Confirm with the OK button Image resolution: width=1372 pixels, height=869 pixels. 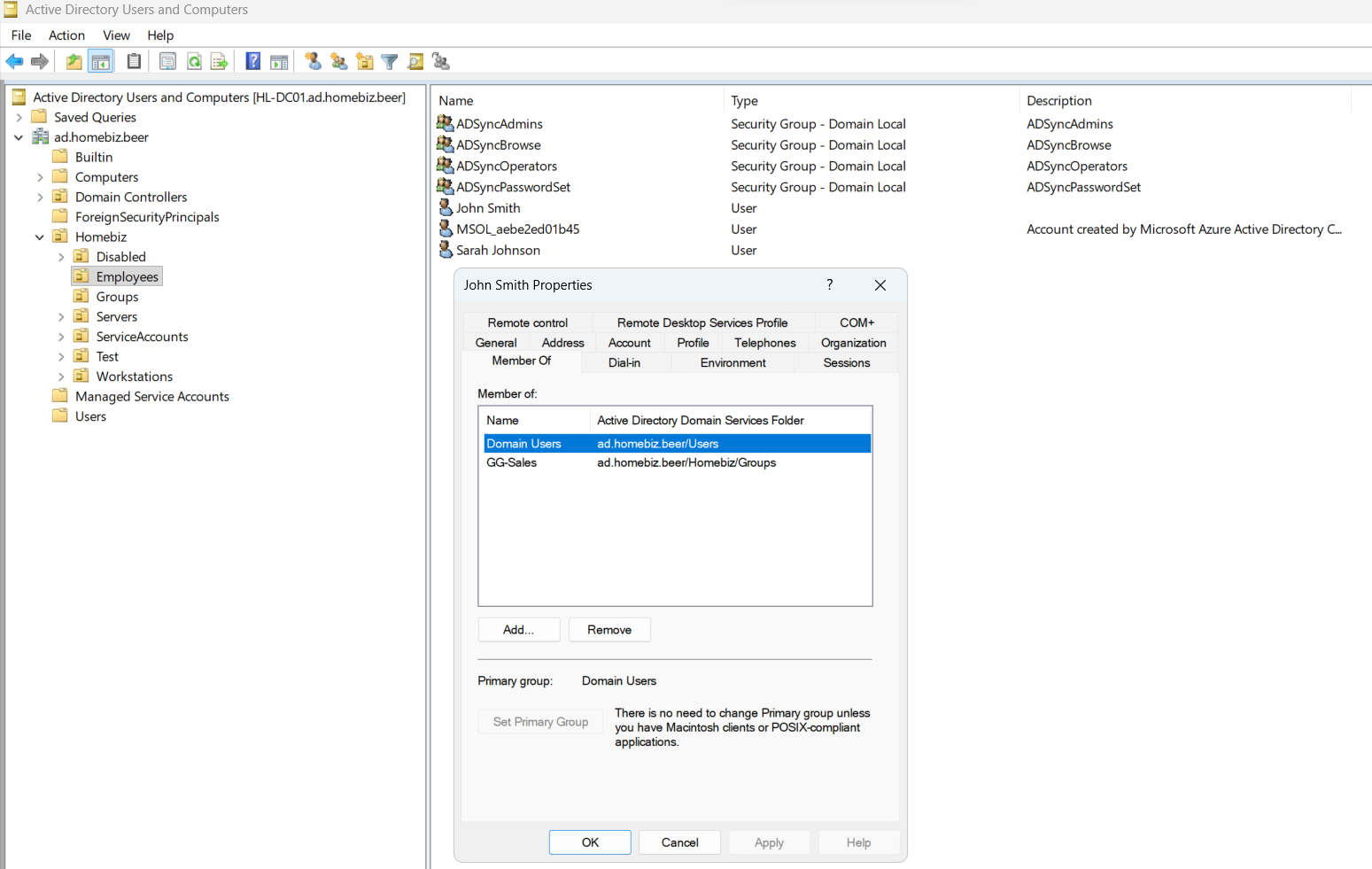click(x=590, y=842)
